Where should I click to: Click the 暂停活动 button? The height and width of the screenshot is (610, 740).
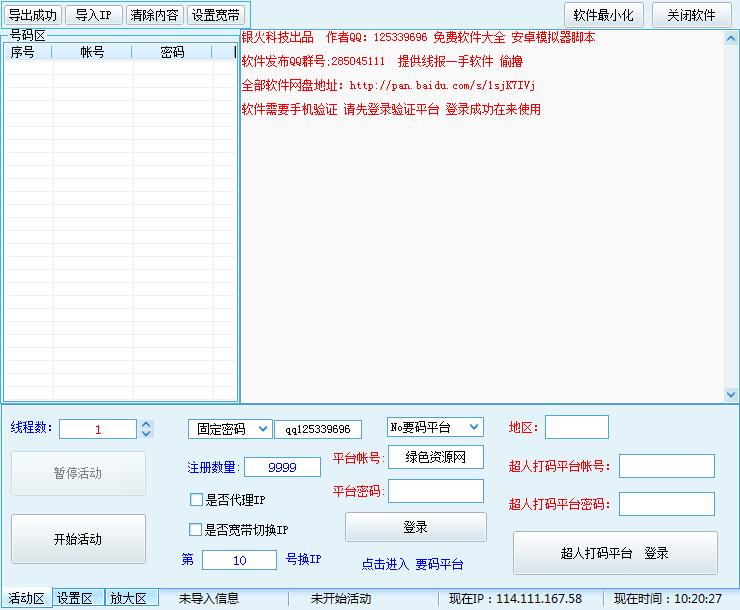point(78,473)
